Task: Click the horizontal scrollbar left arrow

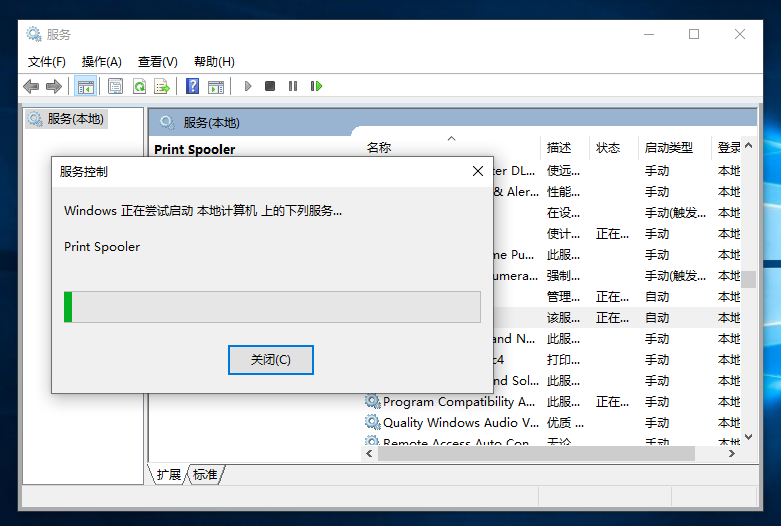Action: 369,453
